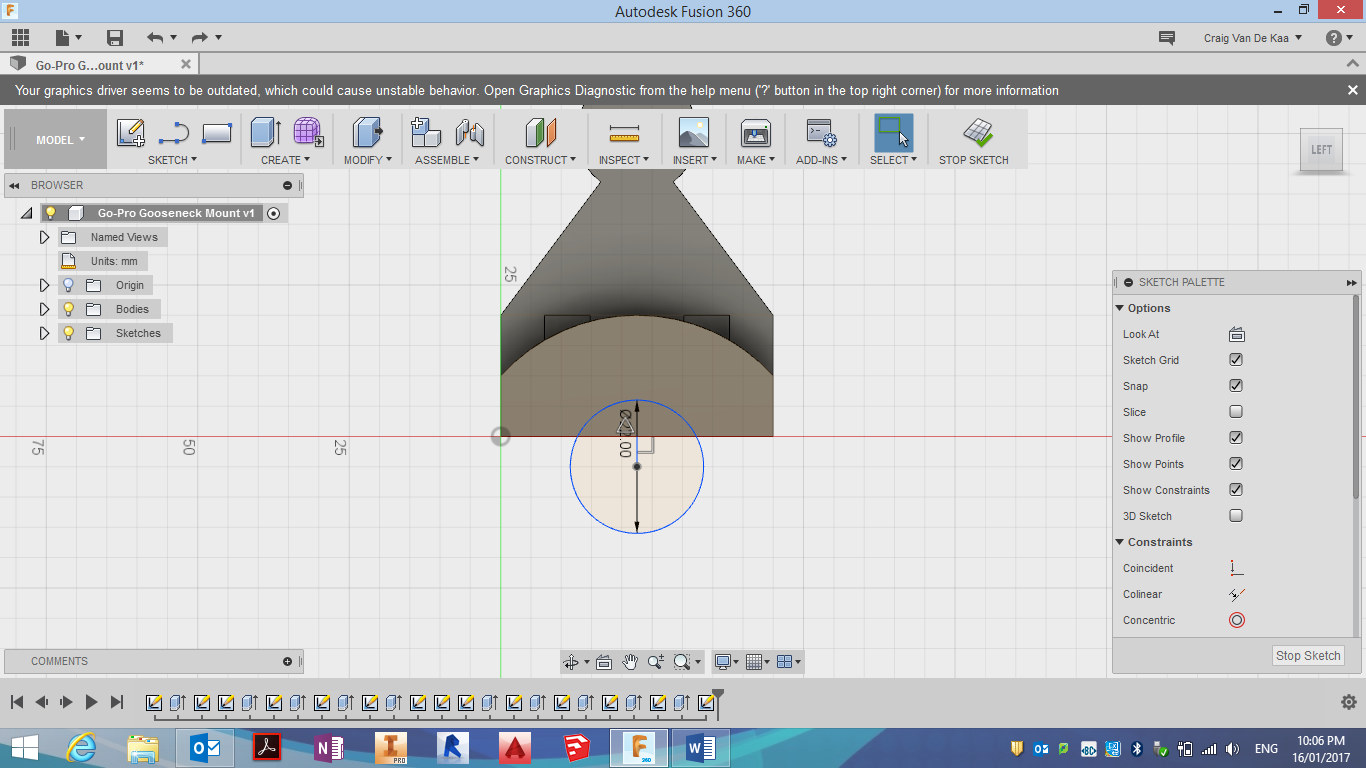Select the Press Pull modify icon
This screenshot has width=1366, height=768.
point(368,133)
